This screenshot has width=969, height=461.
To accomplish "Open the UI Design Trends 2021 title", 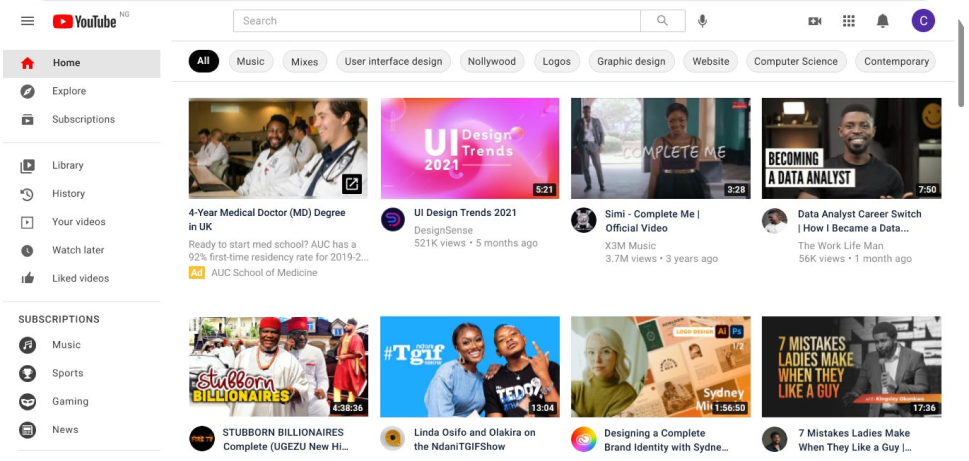I will click(465, 213).
